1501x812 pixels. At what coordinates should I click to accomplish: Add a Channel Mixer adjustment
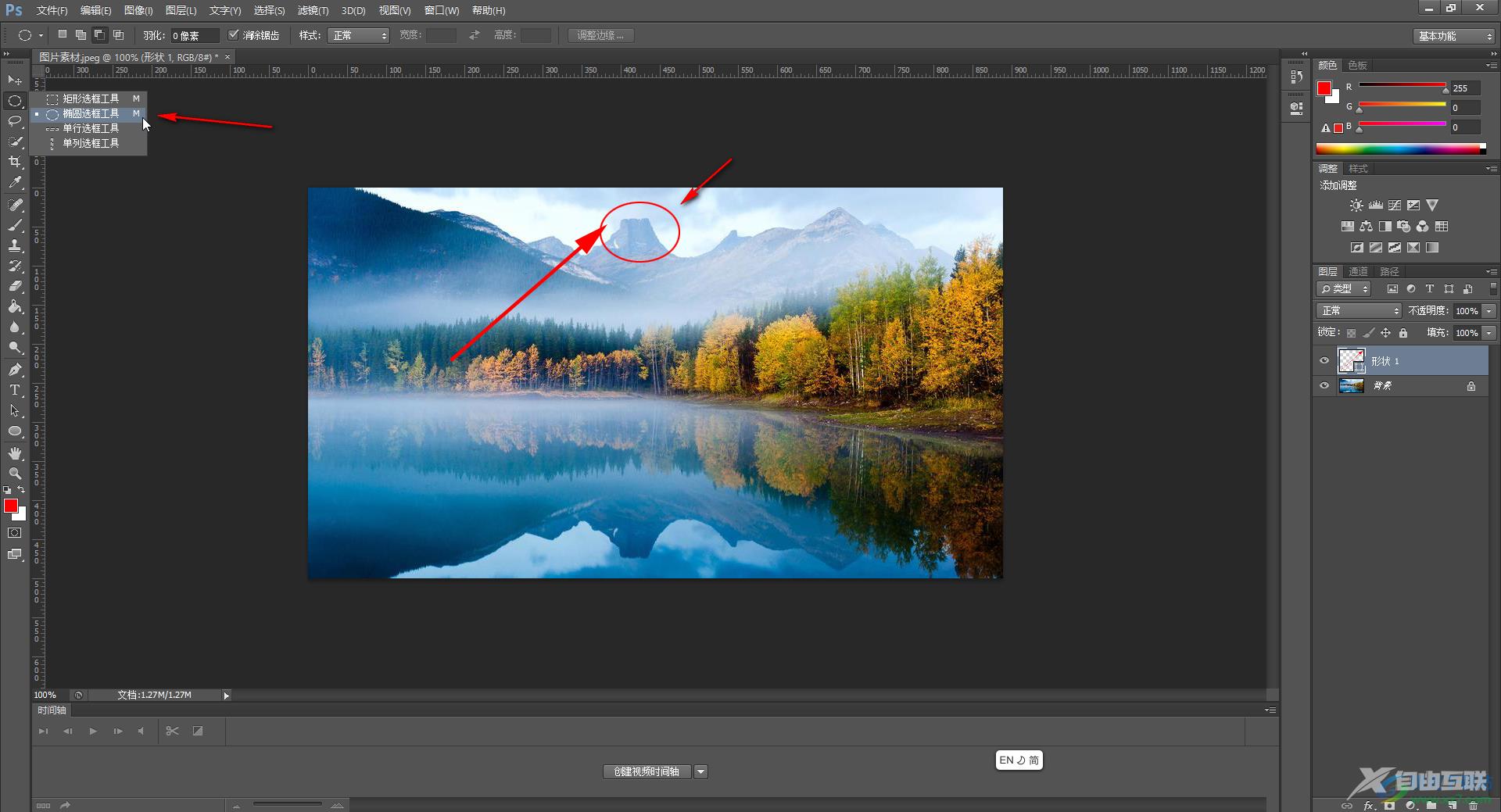coord(1423,227)
